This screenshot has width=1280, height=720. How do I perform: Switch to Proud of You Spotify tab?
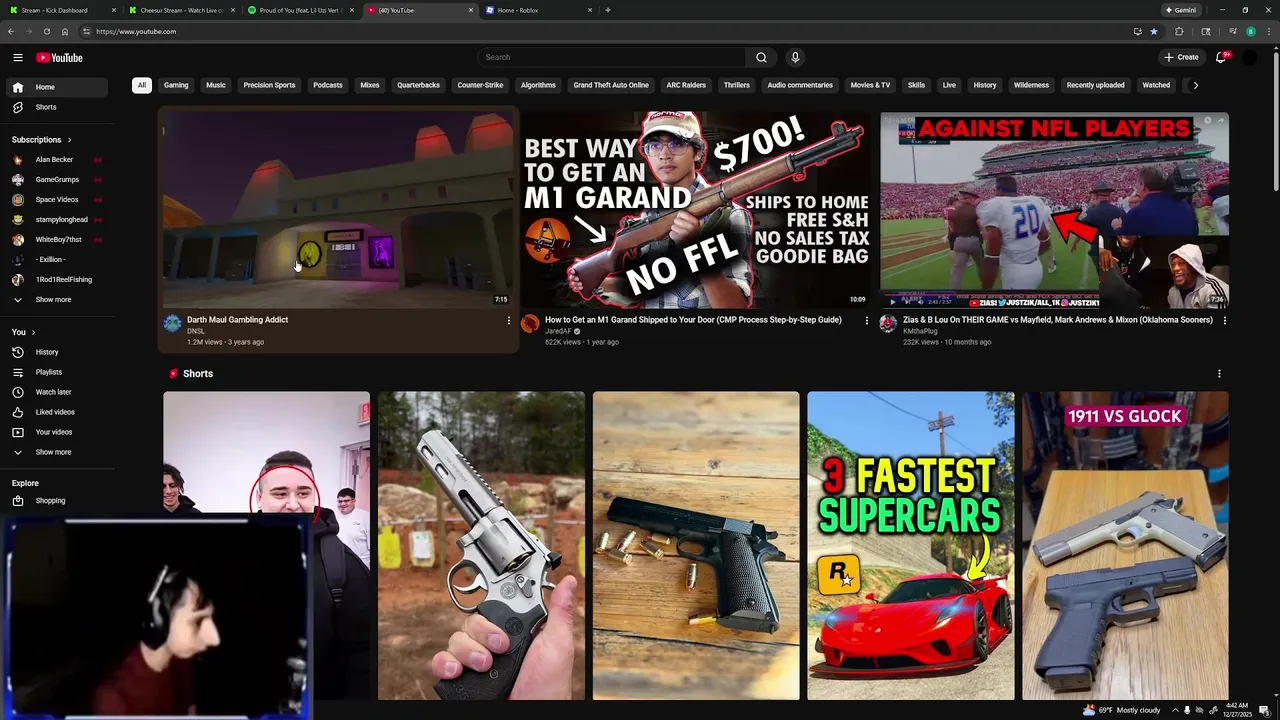click(301, 10)
